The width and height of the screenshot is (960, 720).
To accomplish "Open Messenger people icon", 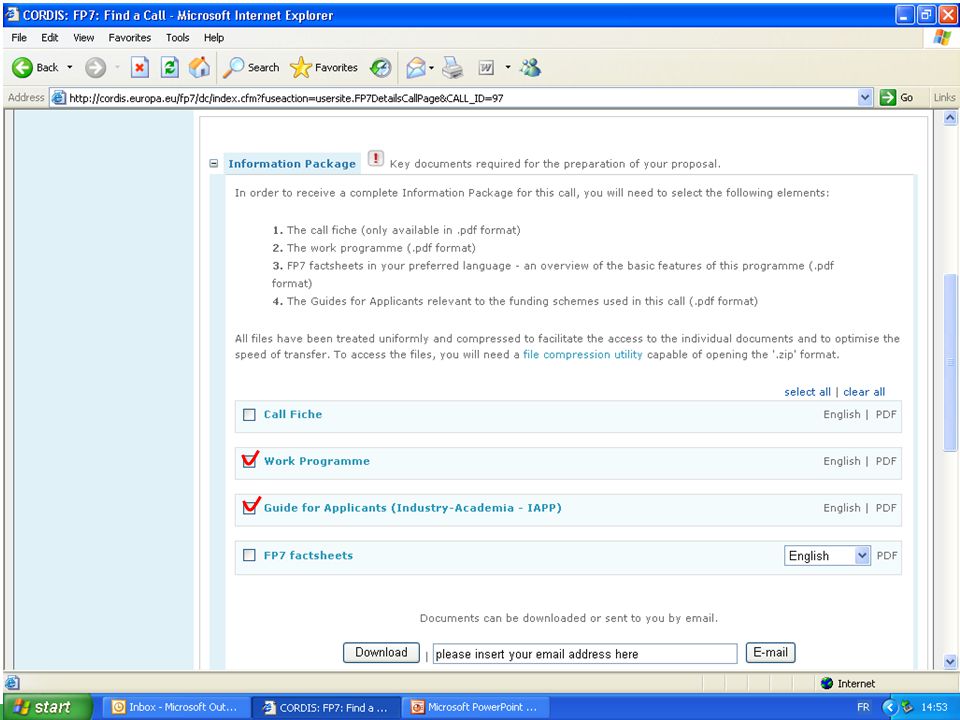I will [530, 67].
